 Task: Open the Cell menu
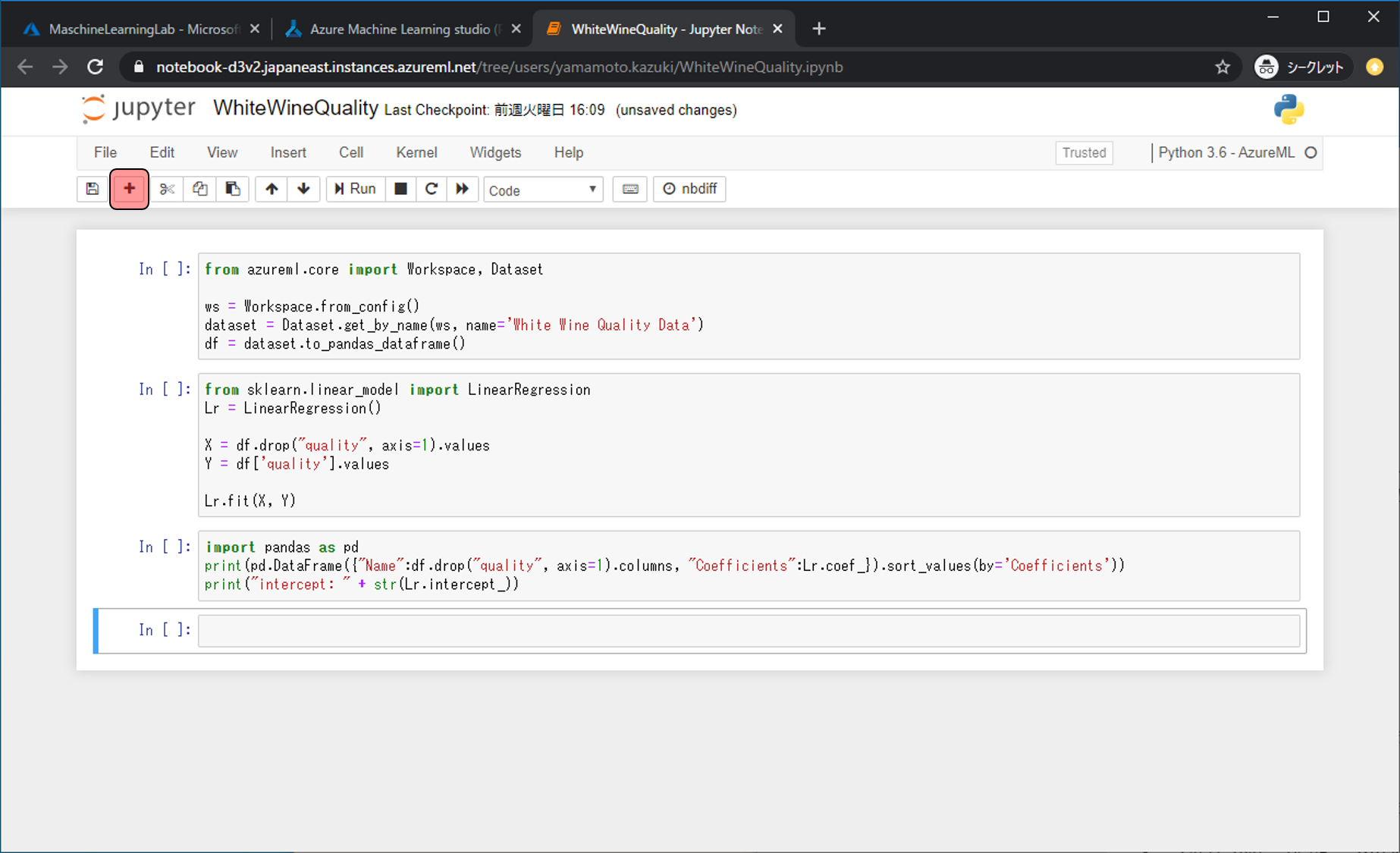350,152
